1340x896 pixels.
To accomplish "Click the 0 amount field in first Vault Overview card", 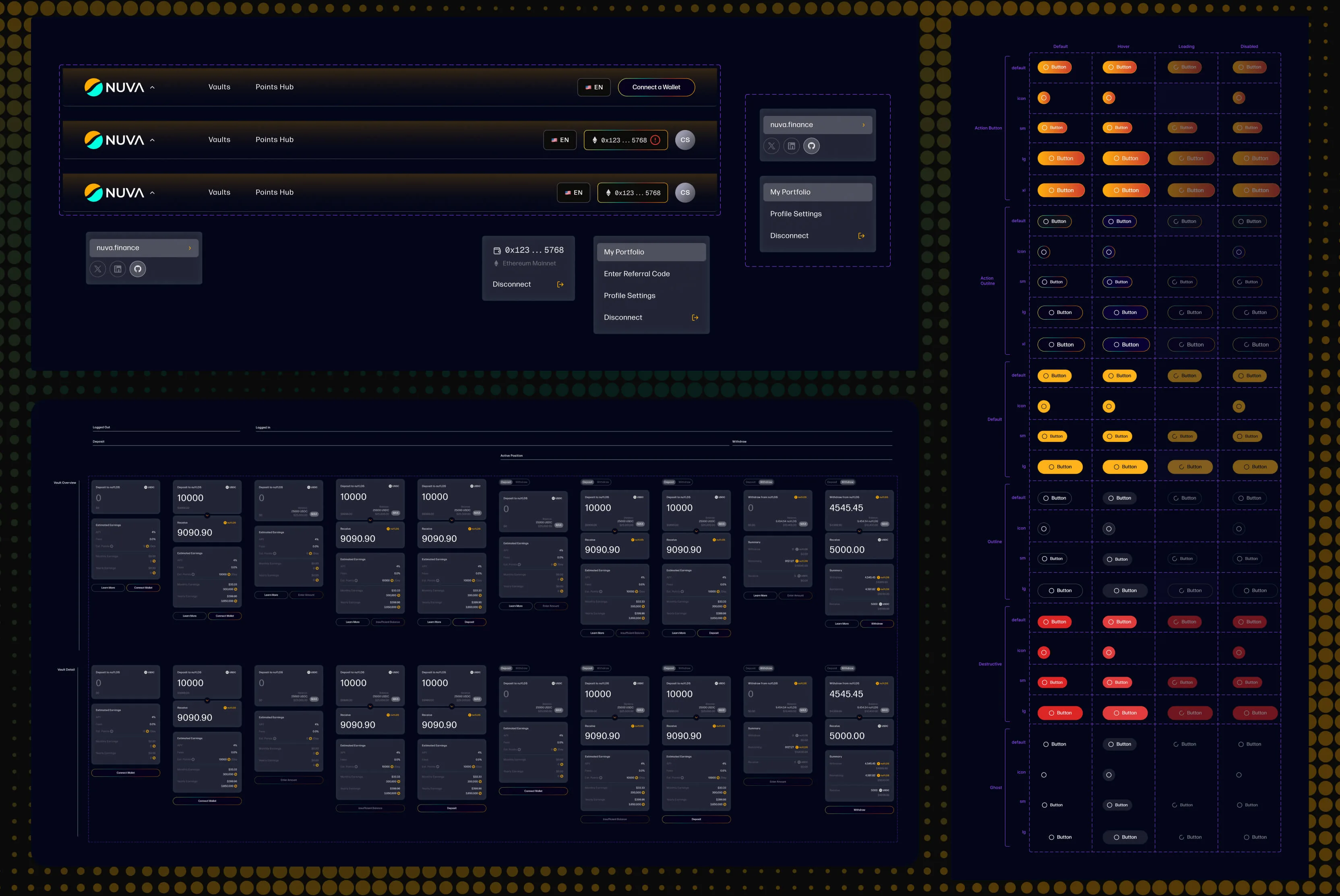I will 99,498.
